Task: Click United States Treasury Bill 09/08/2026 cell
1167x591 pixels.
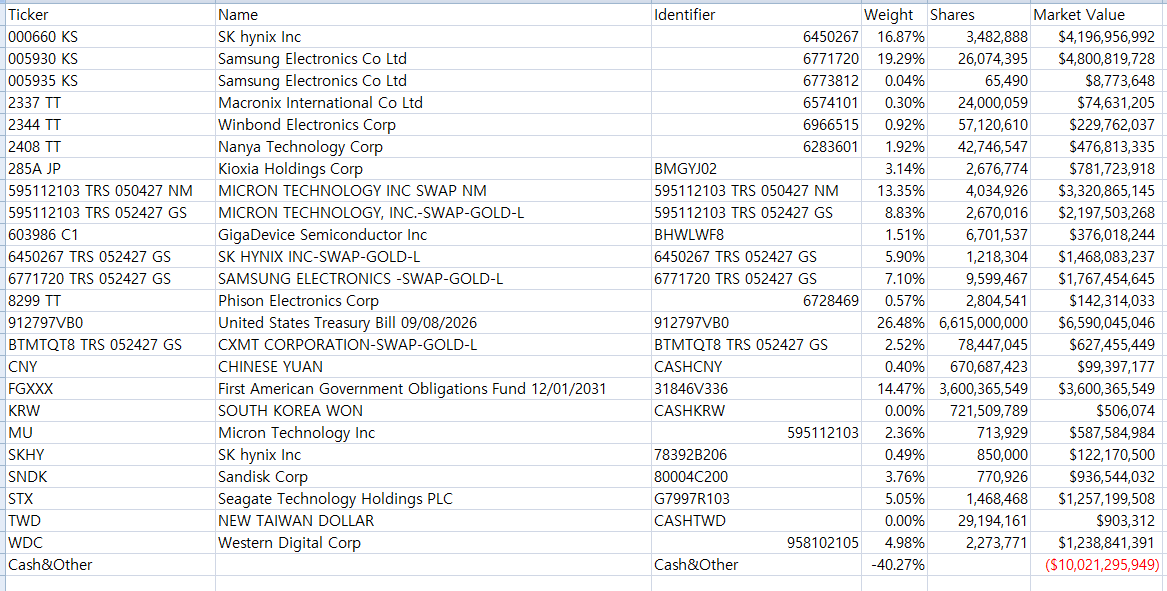Action: [x=433, y=323]
